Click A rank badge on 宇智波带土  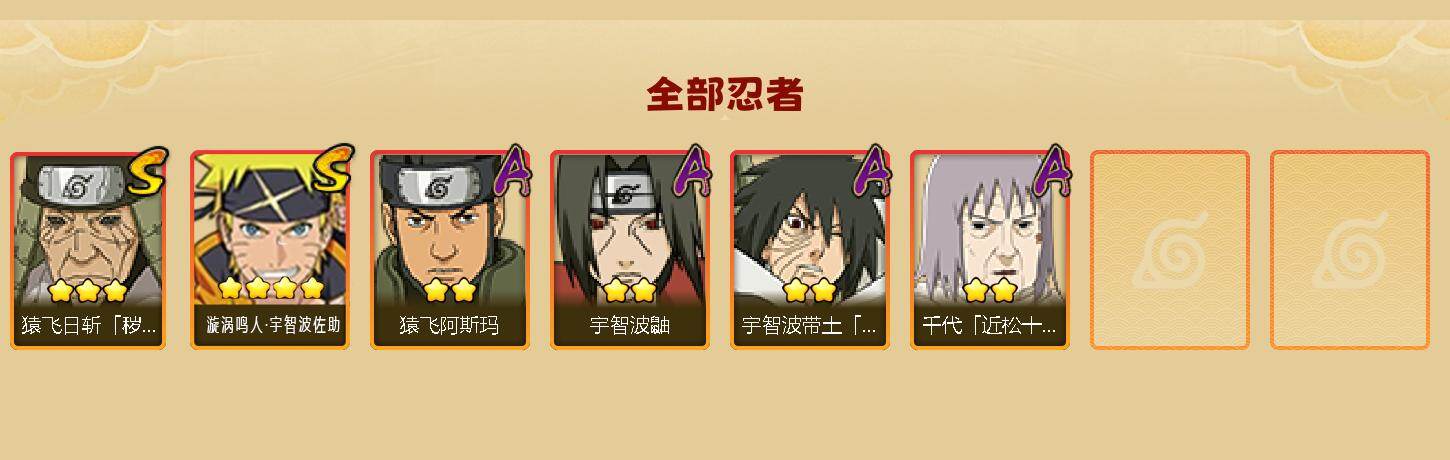click(x=872, y=171)
